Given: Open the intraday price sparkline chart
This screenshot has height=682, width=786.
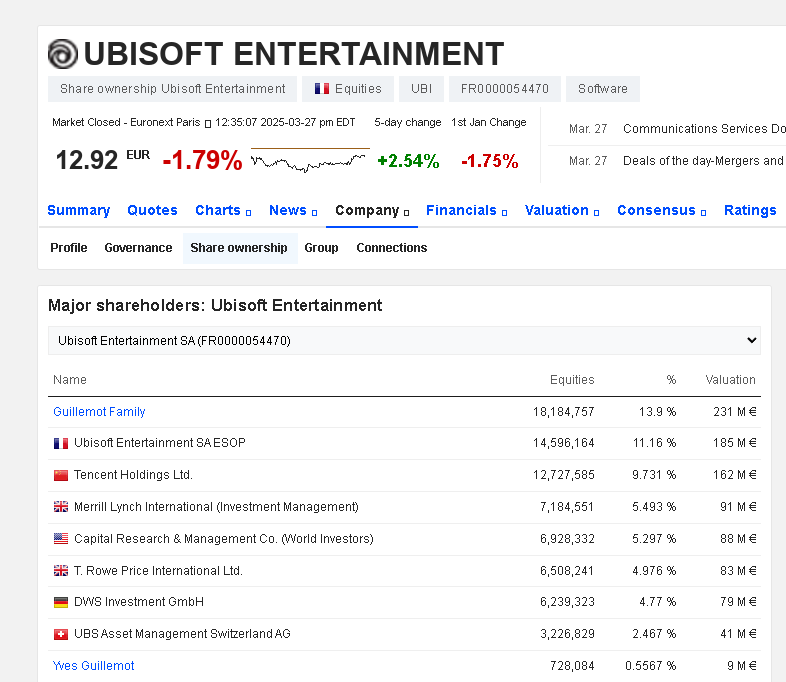Looking at the screenshot, I should 309,160.
